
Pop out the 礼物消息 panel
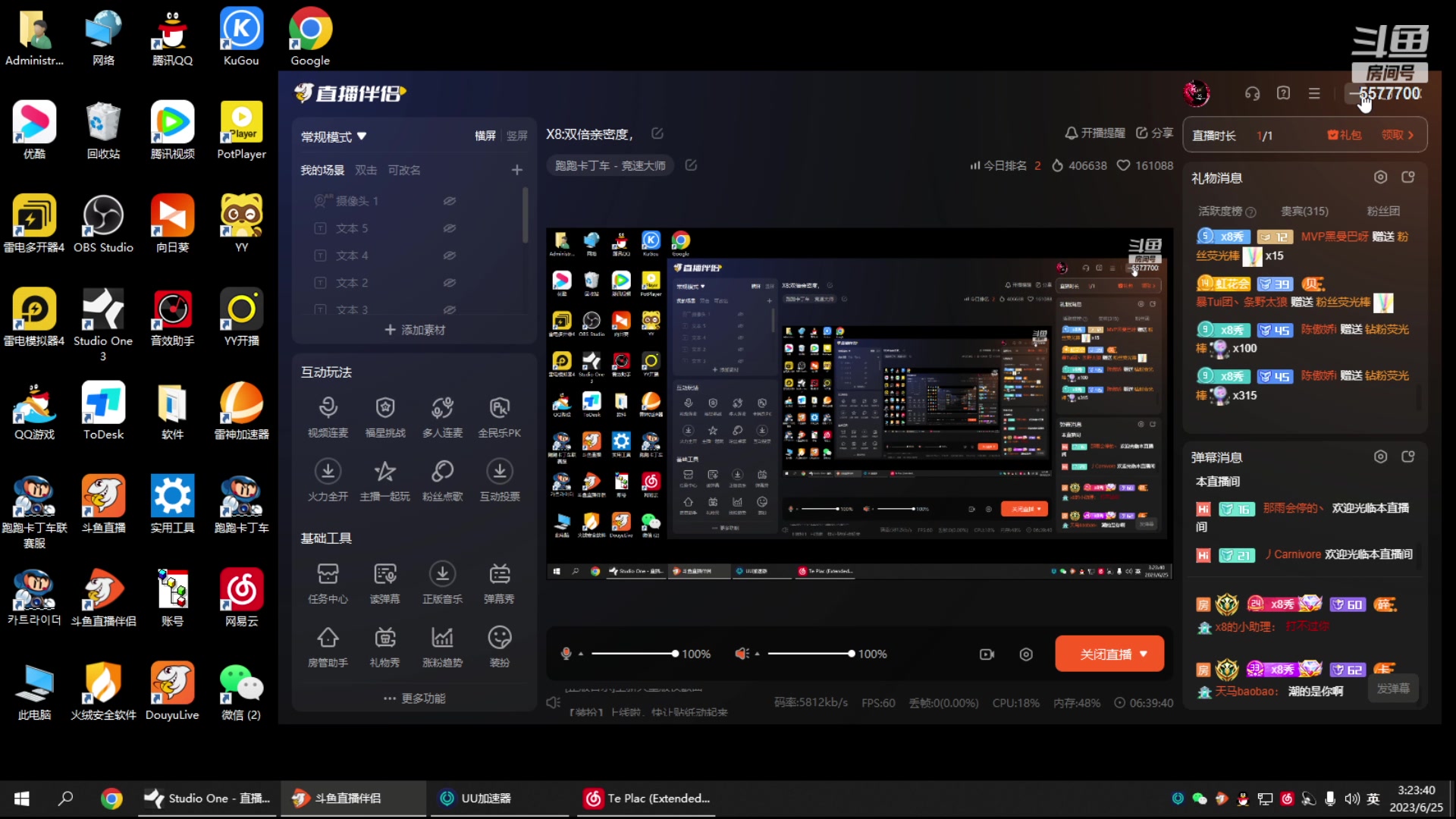1408,177
